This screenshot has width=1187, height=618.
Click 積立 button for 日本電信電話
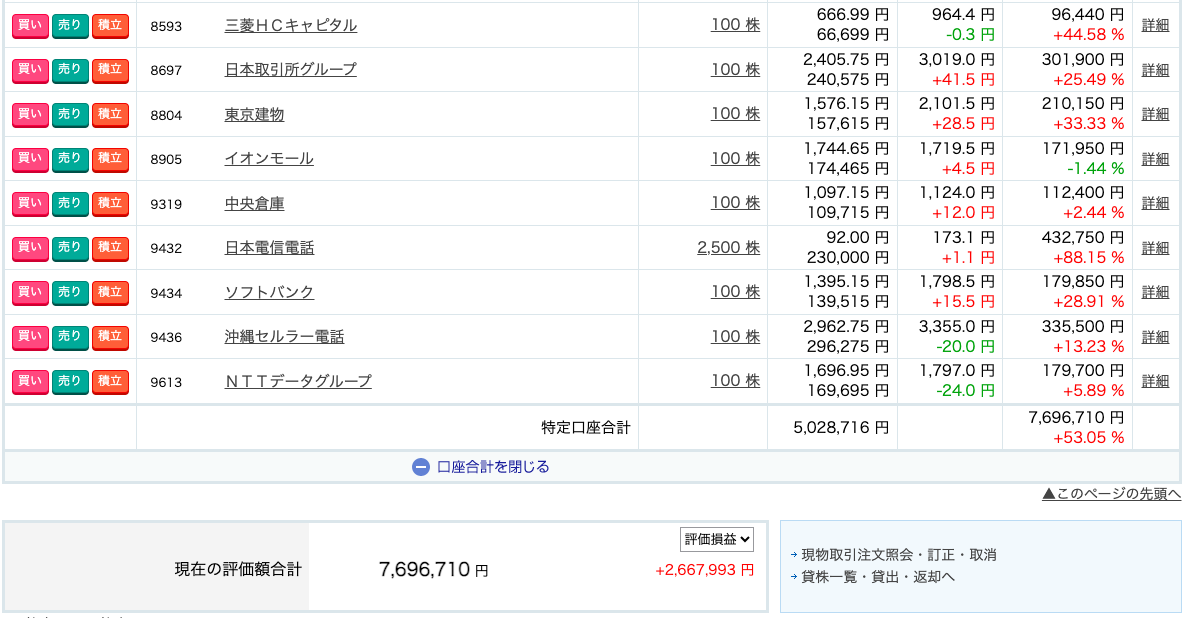(x=110, y=248)
